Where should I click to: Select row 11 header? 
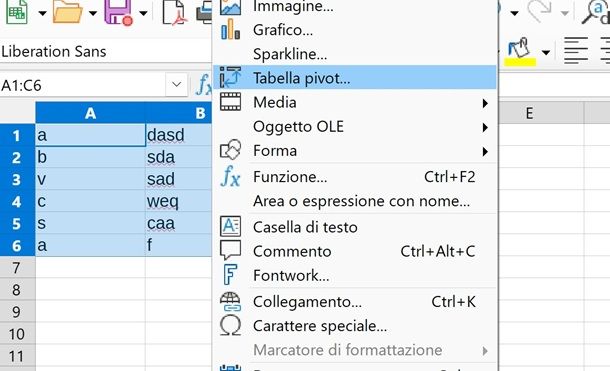coord(17,356)
